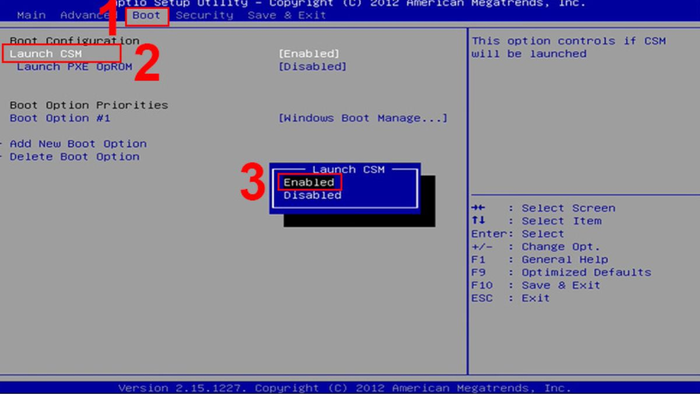Click the Launch CSM popup title

tap(348, 170)
